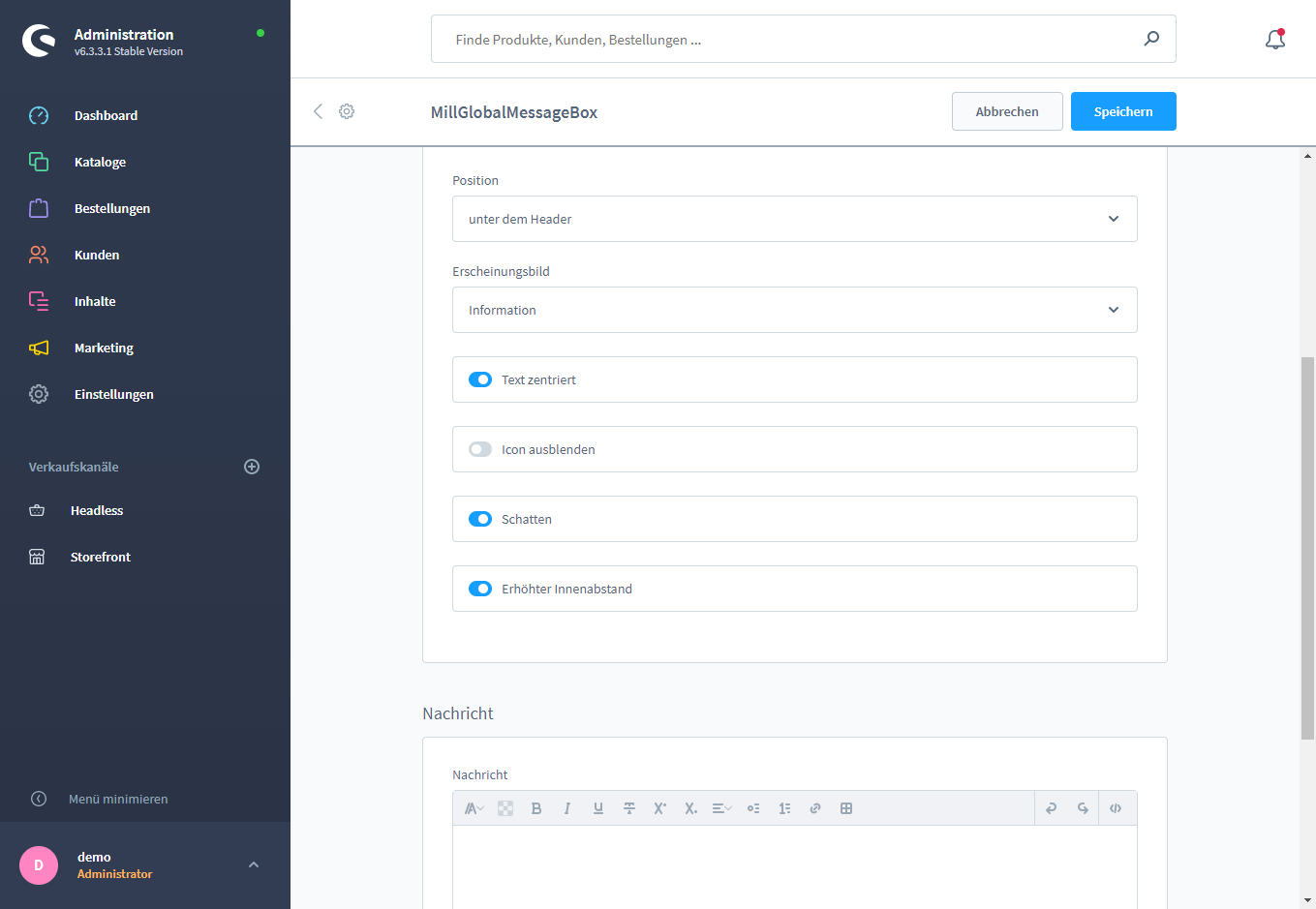The height and width of the screenshot is (909, 1316).
Task: Select Inhalte in the navigation
Action: [x=95, y=301]
